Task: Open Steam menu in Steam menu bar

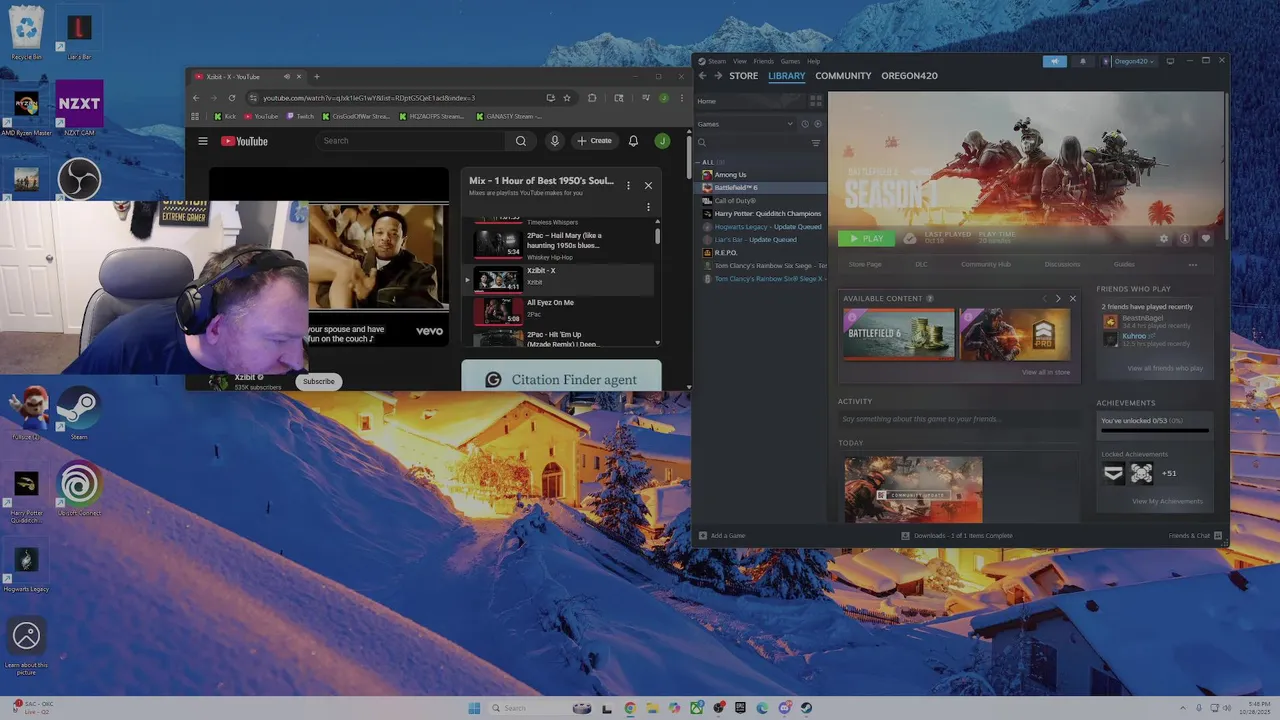Action: tap(716, 61)
